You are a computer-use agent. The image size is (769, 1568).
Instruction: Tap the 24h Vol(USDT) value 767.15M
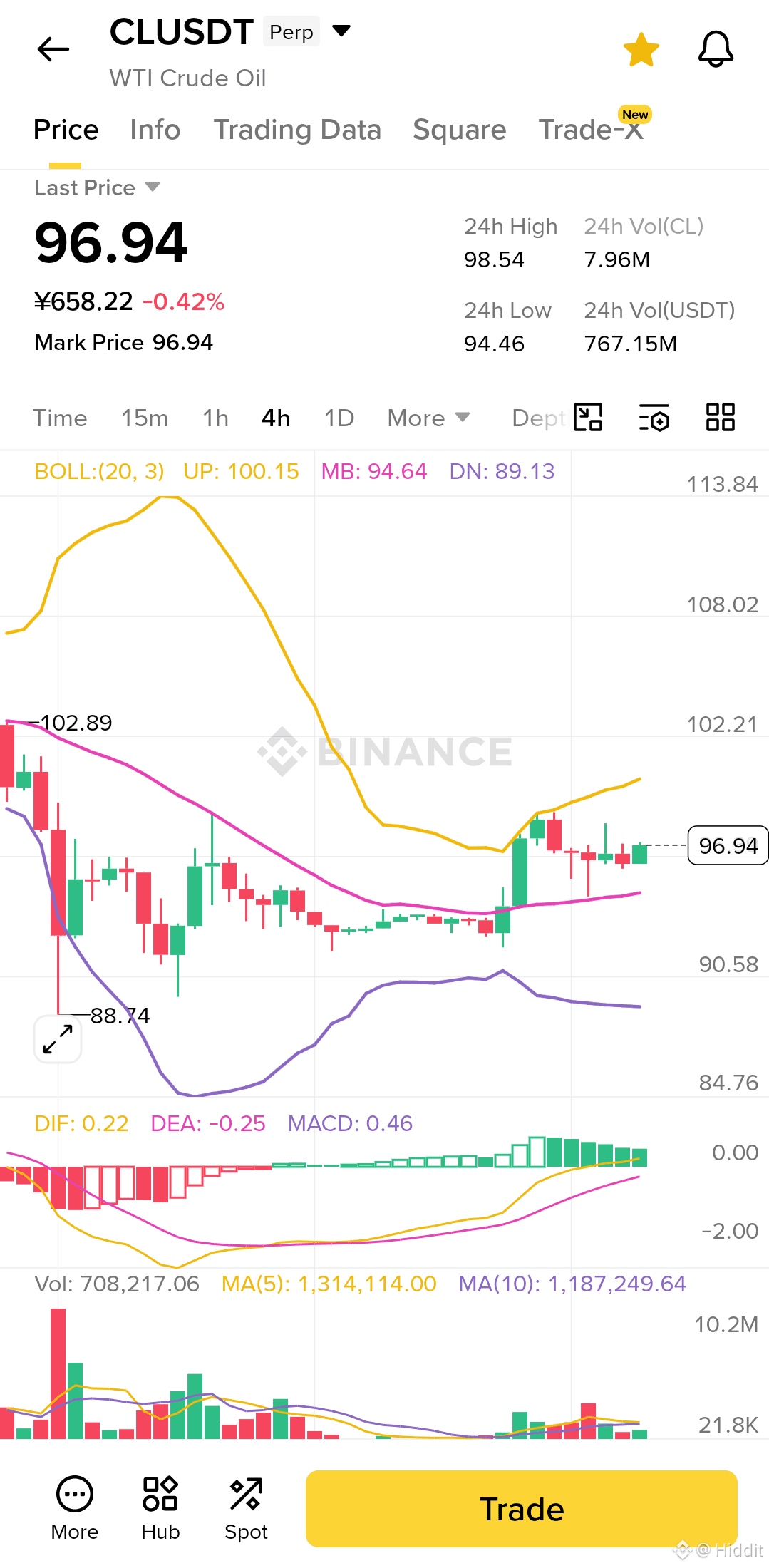630,344
